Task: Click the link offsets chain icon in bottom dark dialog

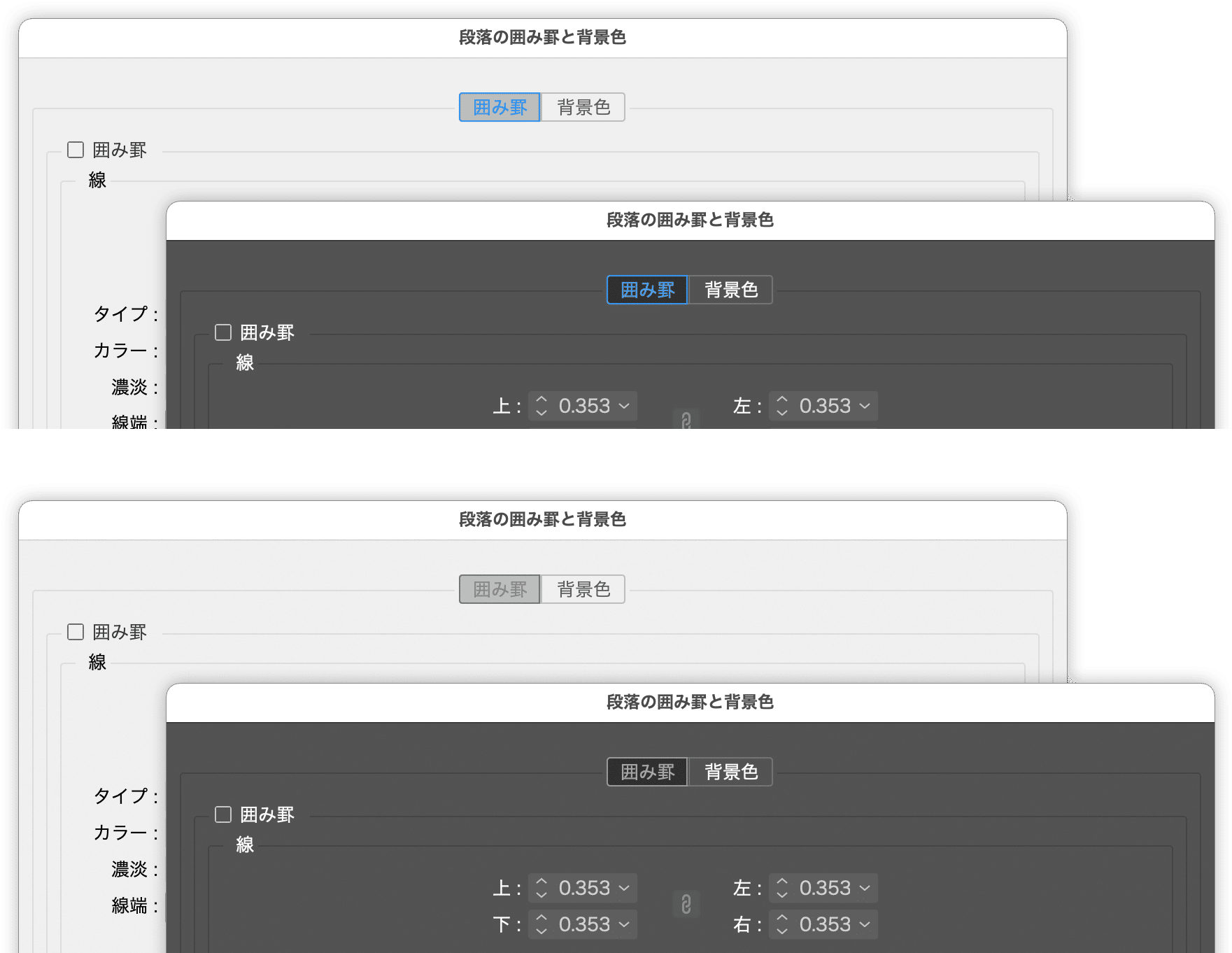Action: pyautogui.click(x=686, y=905)
